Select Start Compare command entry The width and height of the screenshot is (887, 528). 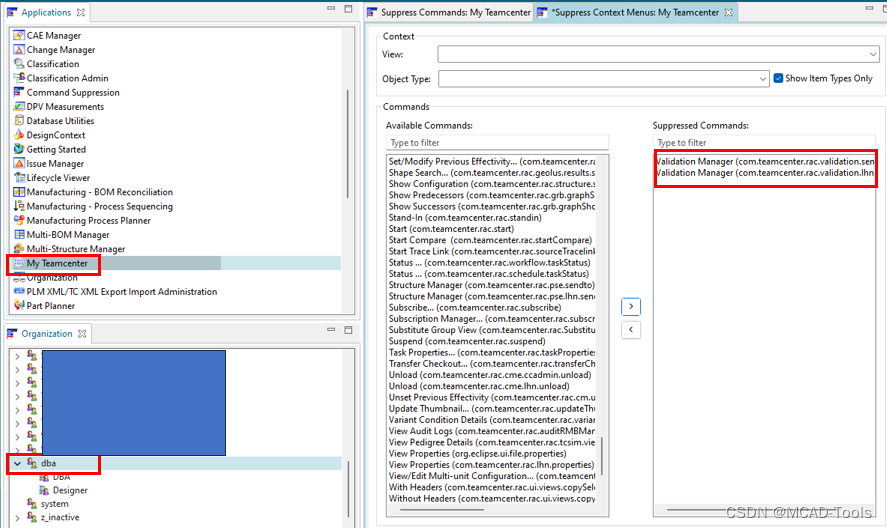click(x=490, y=240)
